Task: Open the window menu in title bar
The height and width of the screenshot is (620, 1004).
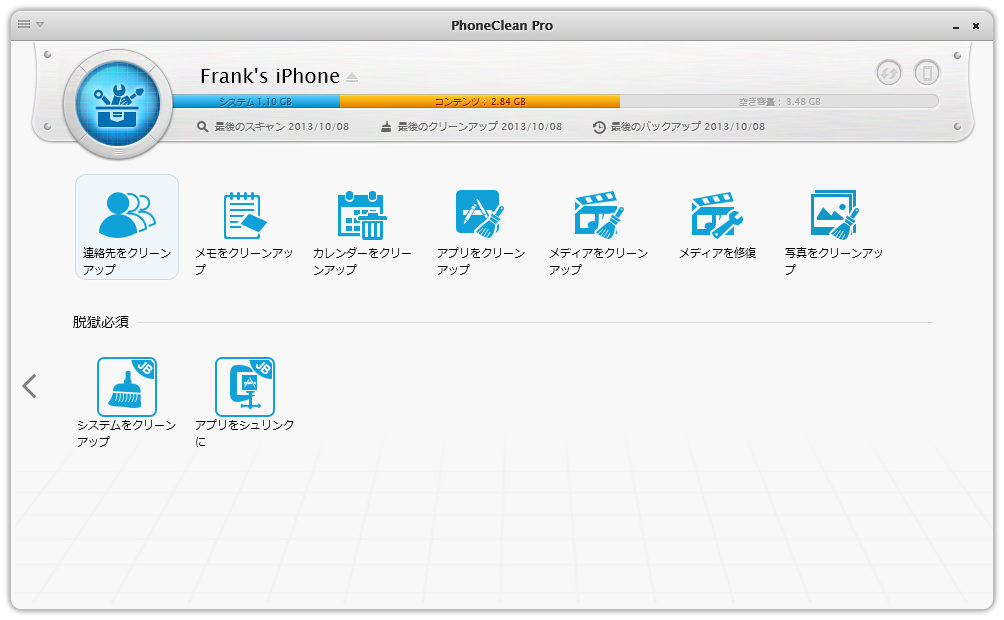Action: pyautogui.click(x=31, y=24)
